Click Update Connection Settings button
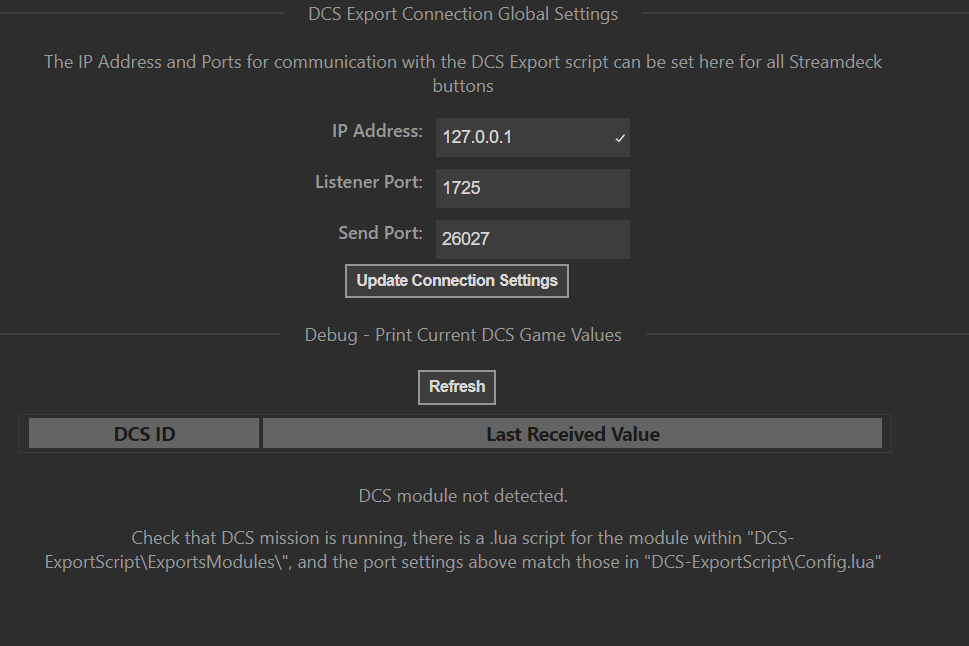Viewport: 969px width, 646px height. pyautogui.click(x=457, y=281)
